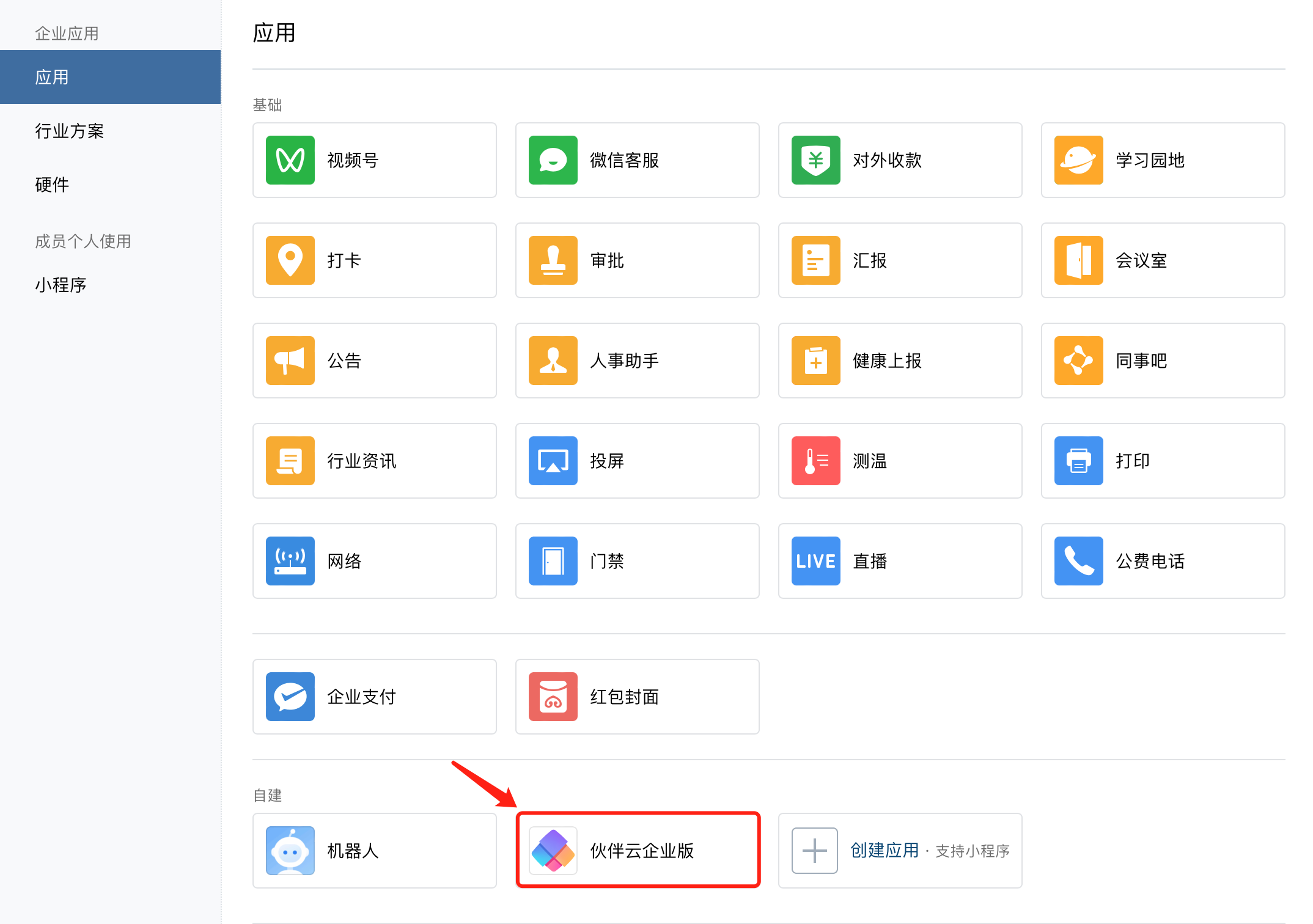
Task: Click the 机器人 label text
Action: [353, 851]
